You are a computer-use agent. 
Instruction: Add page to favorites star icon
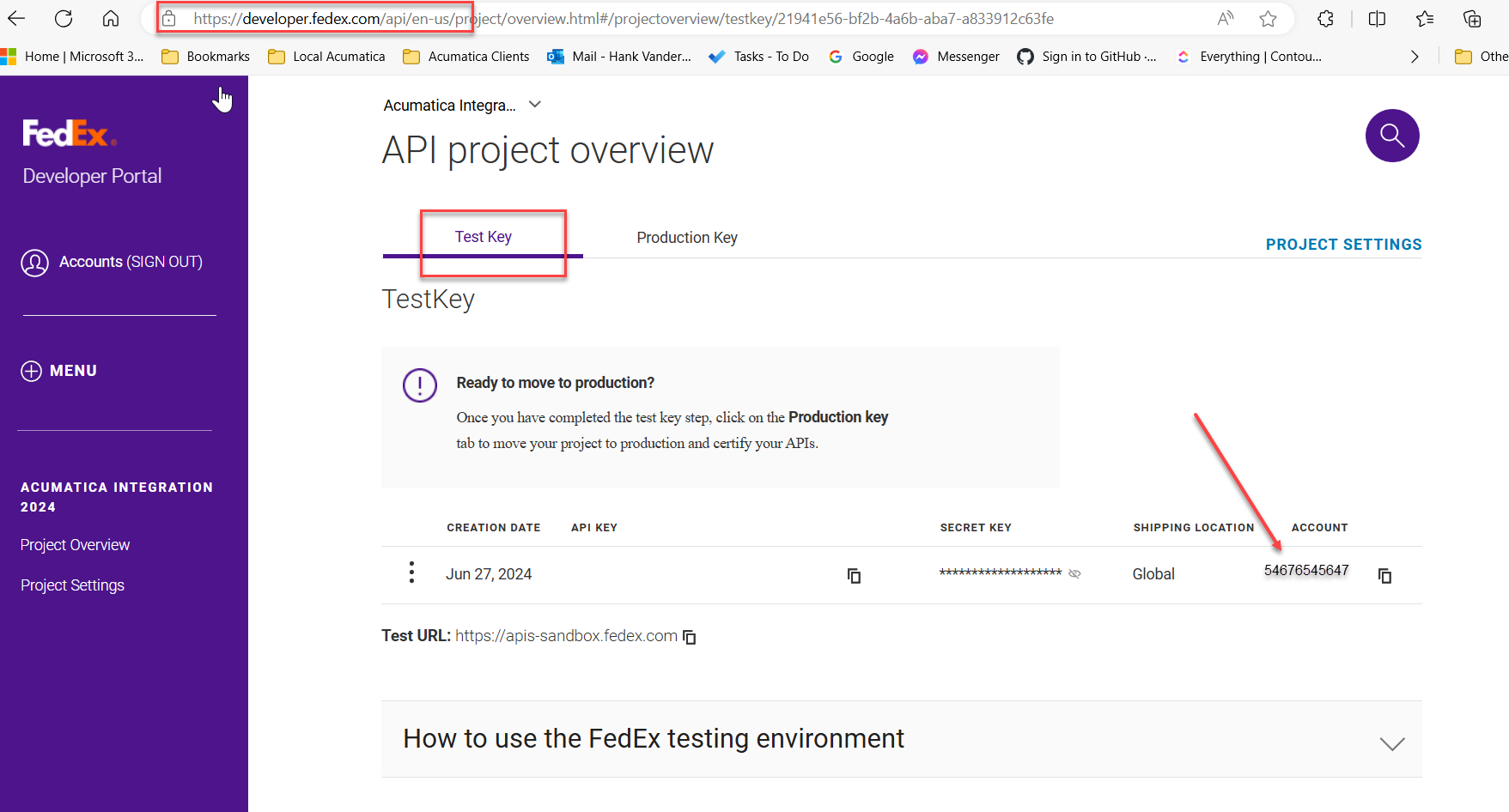[1268, 19]
